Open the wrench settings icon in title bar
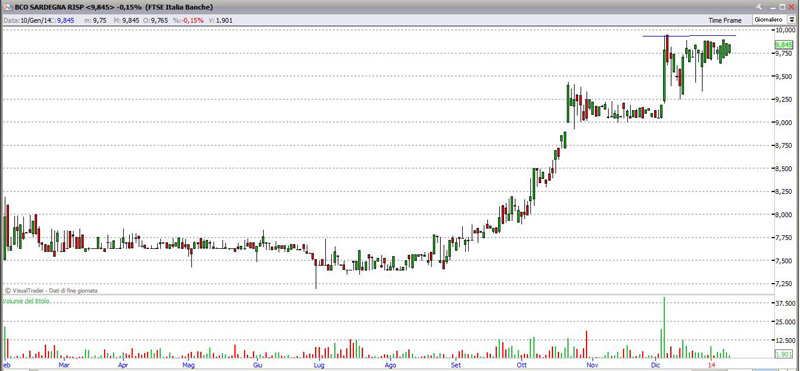The width and height of the screenshot is (800, 371). coord(760,7)
